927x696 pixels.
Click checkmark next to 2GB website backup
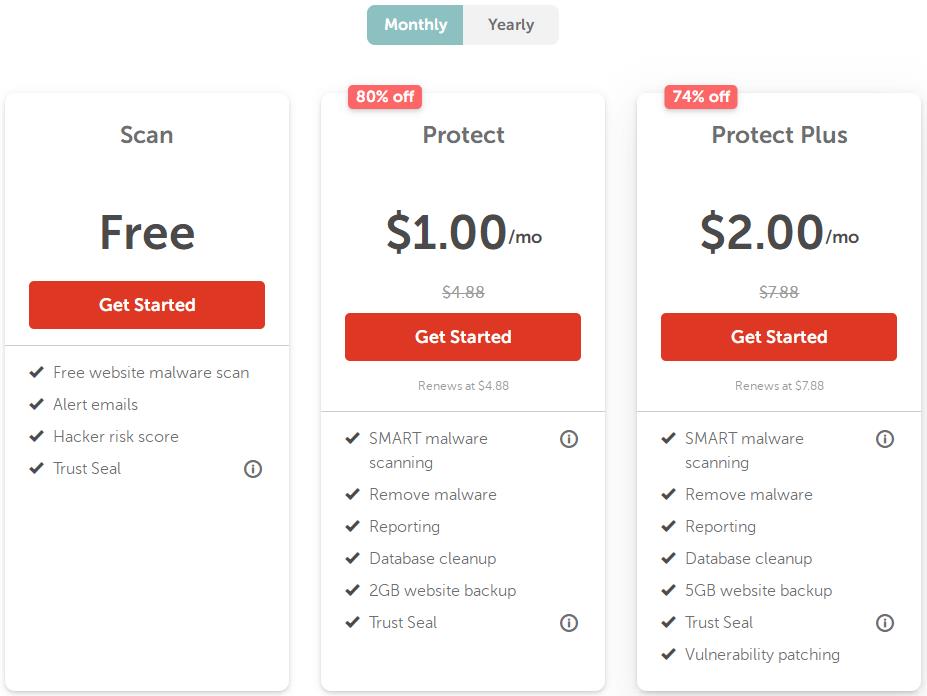352,591
